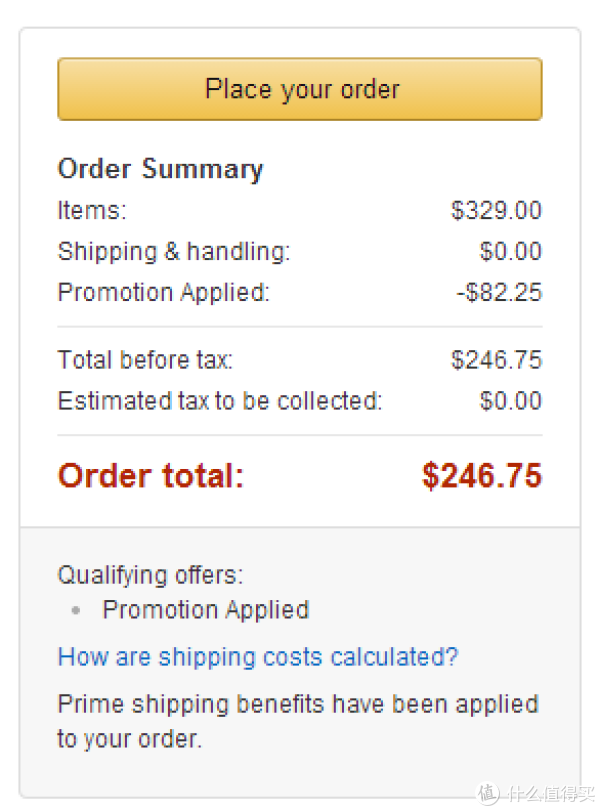The height and width of the screenshot is (811, 600).
Task: Click the Place your order button
Action: coord(299,89)
